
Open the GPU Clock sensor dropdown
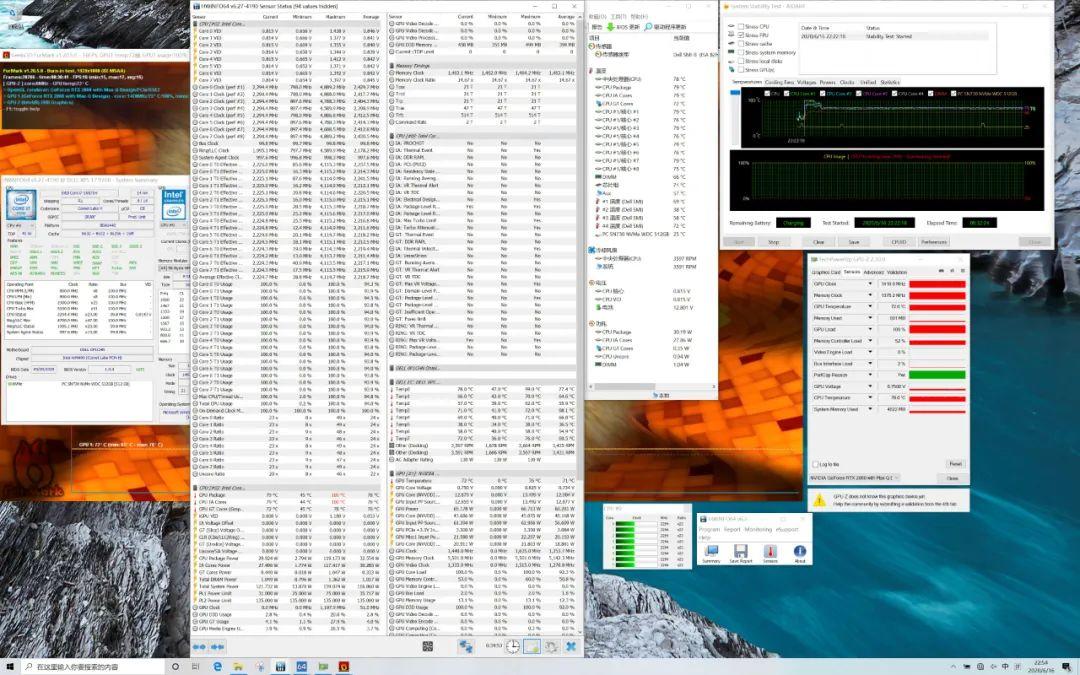[870, 284]
